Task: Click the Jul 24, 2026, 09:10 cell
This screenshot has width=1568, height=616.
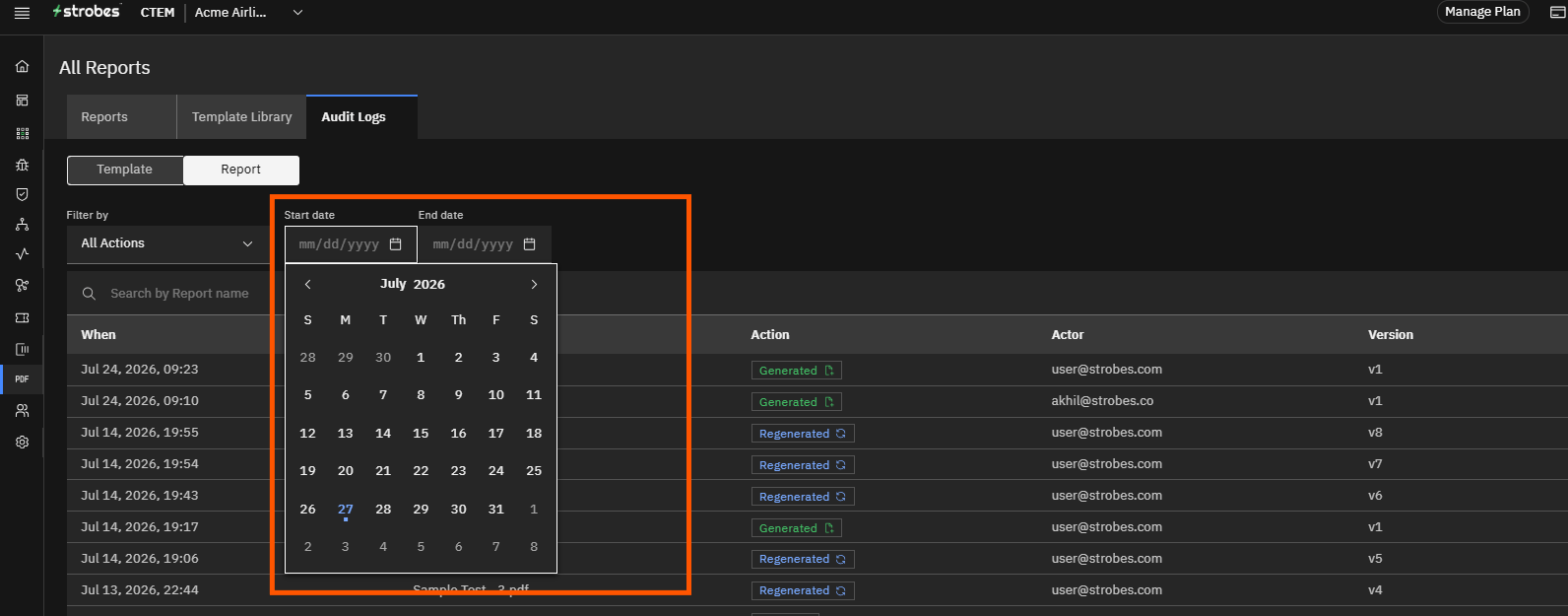Action: [140, 401]
